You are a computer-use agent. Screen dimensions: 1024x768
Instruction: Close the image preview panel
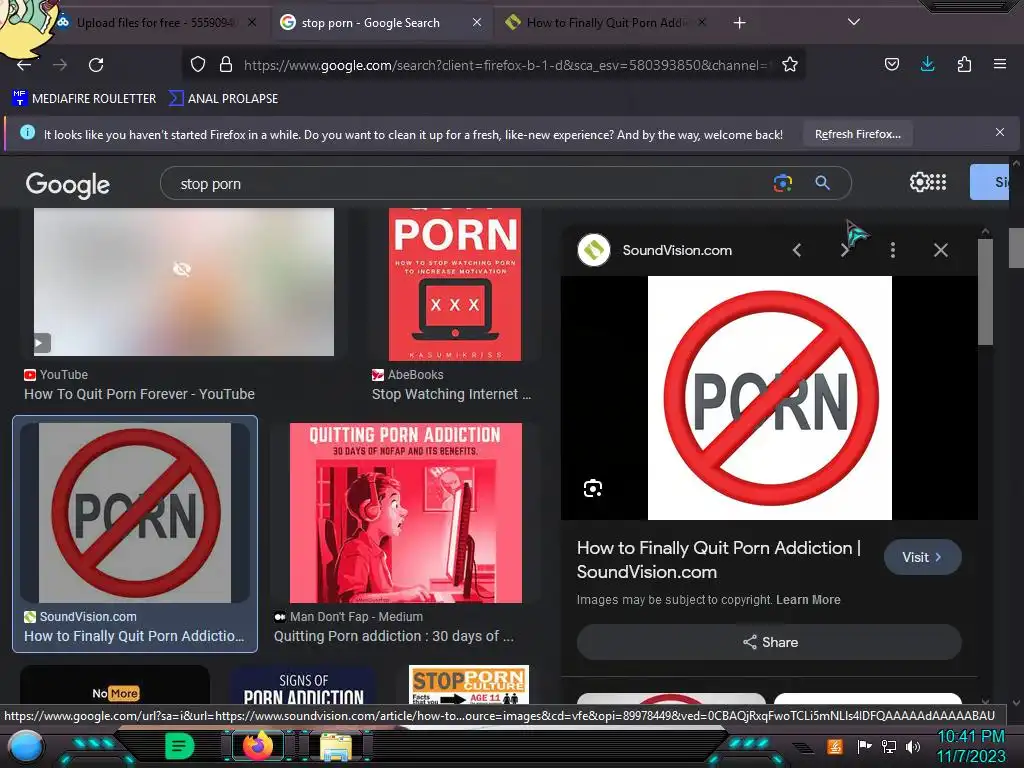point(940,250)
